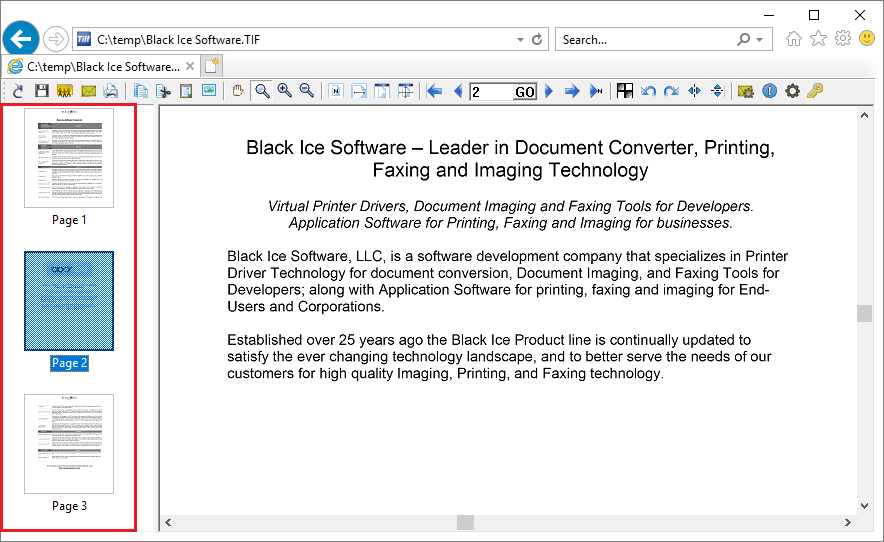Click the blue About info icon

(x=770, y=91)
